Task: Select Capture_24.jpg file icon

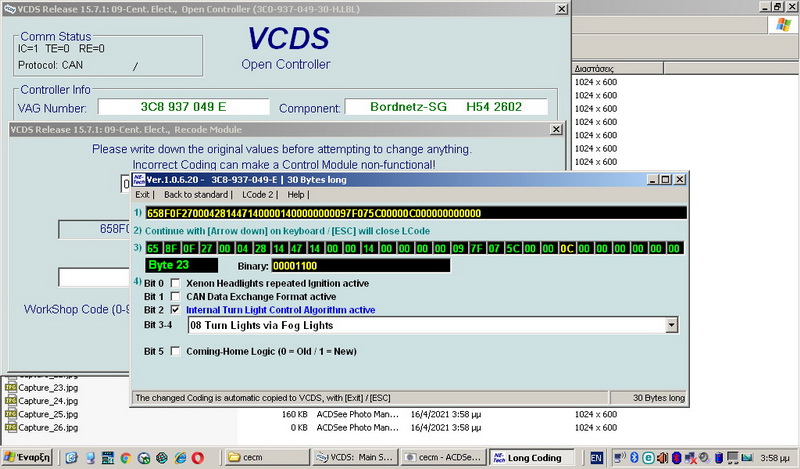Action: (11, 401)
